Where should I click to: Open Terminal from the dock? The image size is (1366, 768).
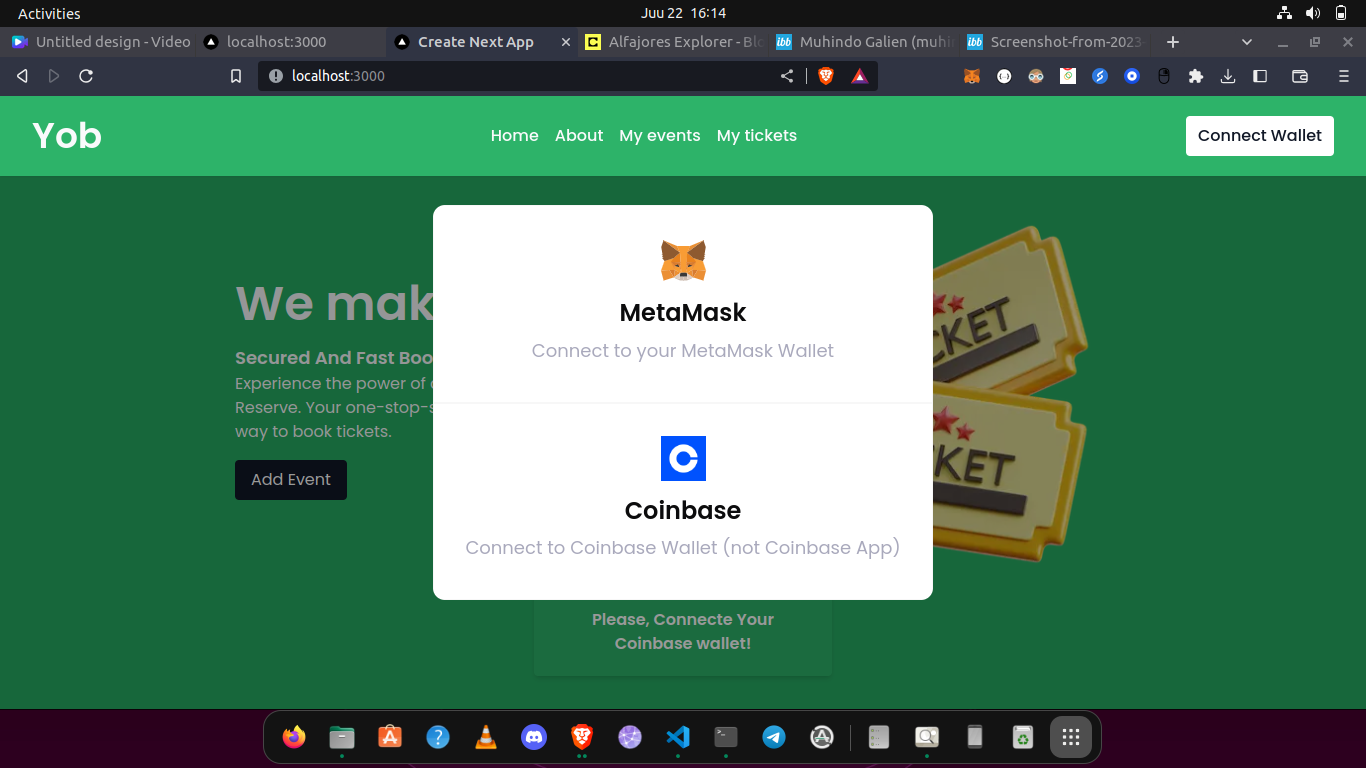point(726,737)
